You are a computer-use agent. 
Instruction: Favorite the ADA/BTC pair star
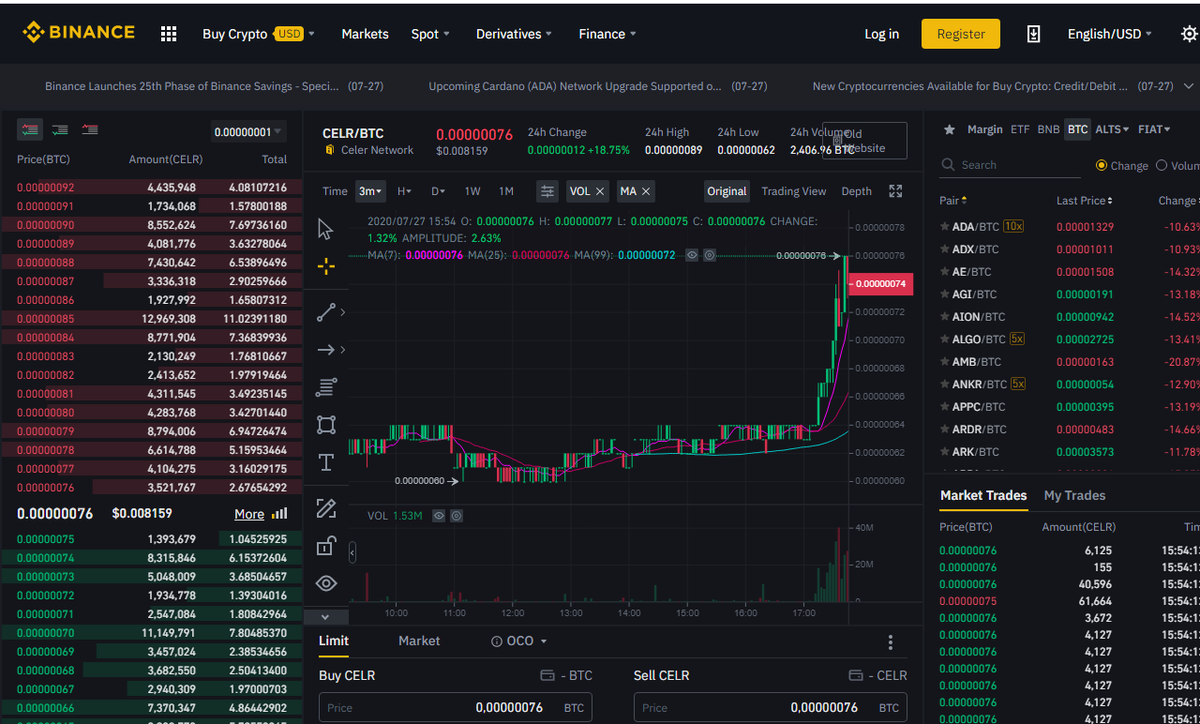[945, 227]
